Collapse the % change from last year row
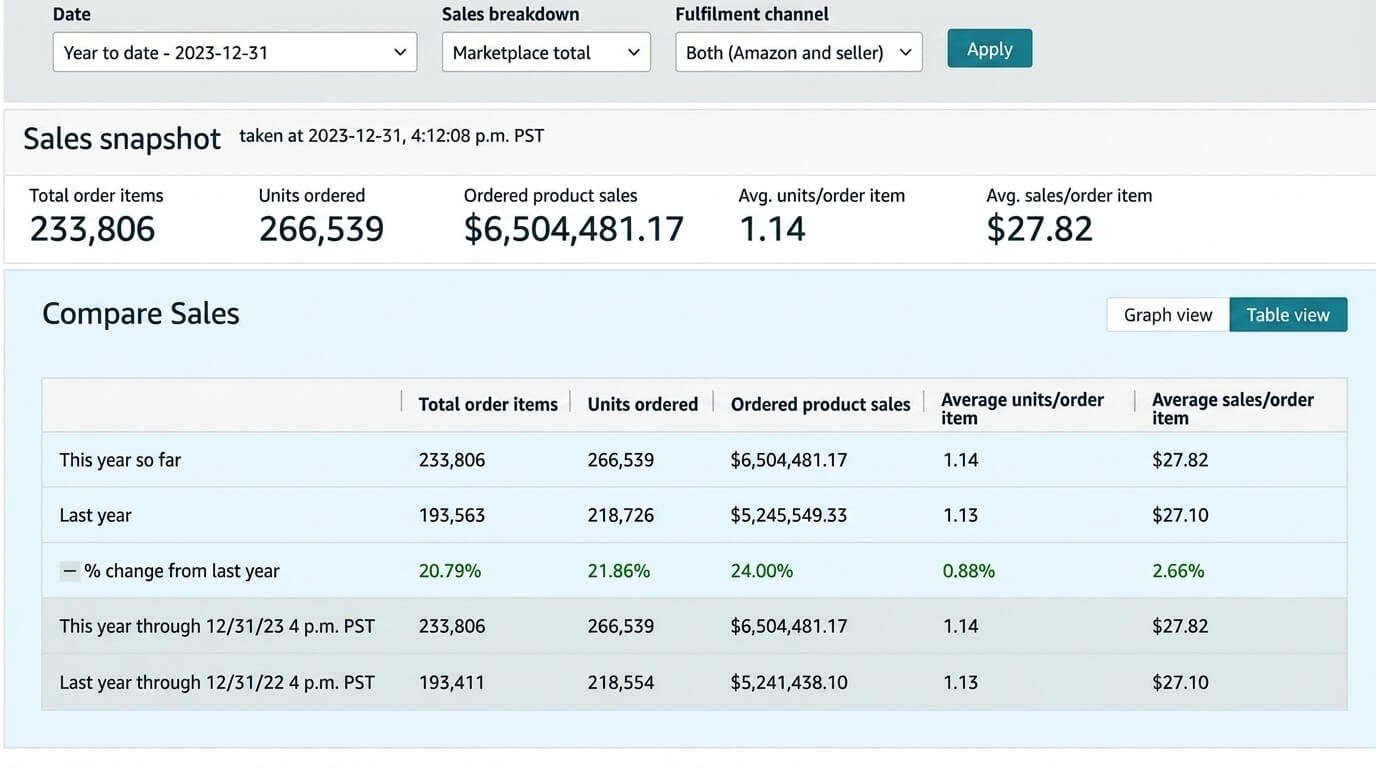Screen dimensions: 1376x768 (x=69, y=571)
